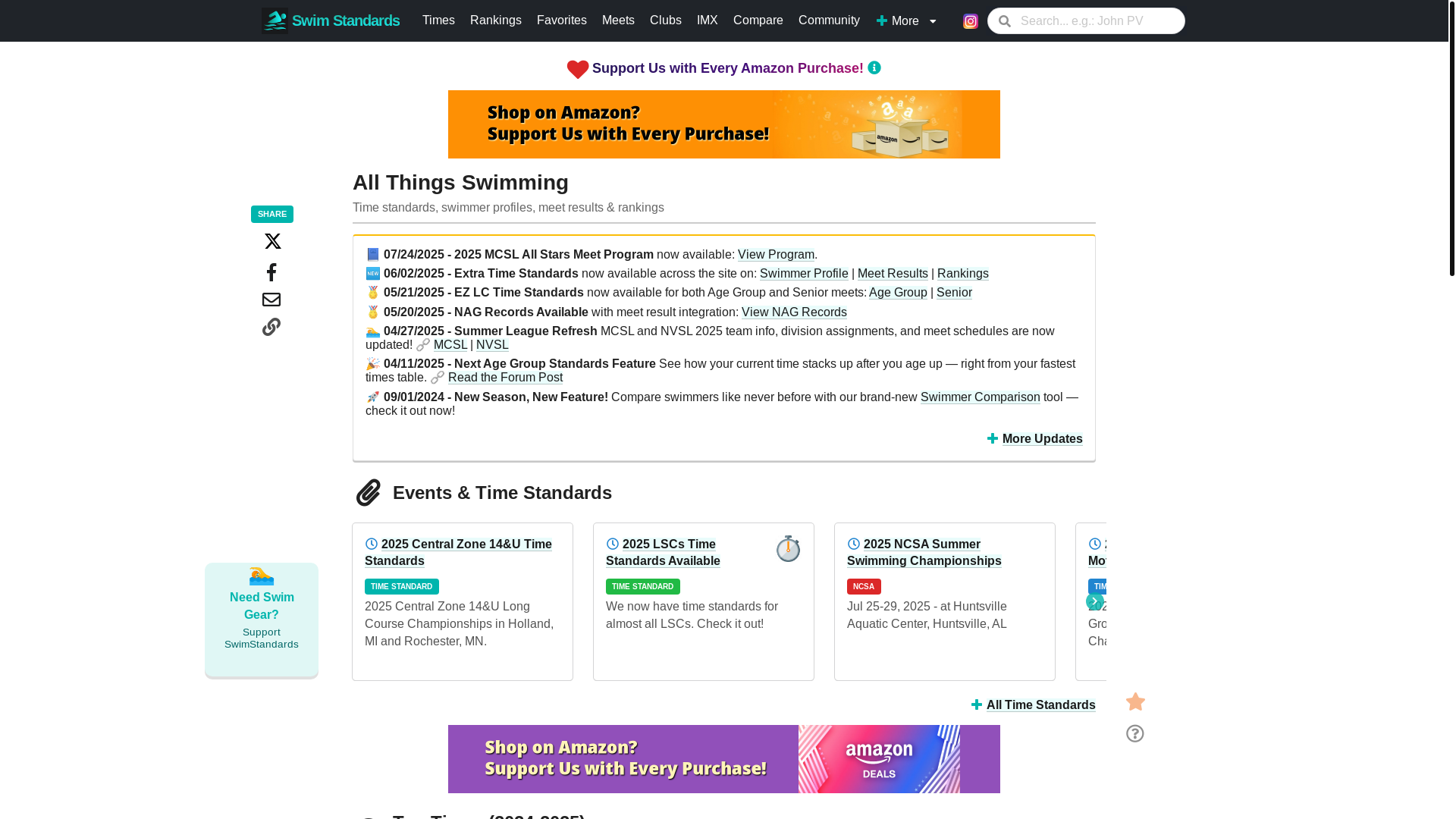Click the purple Amazon Deals banner
1456x819 pixels.
tap(724, 759)
